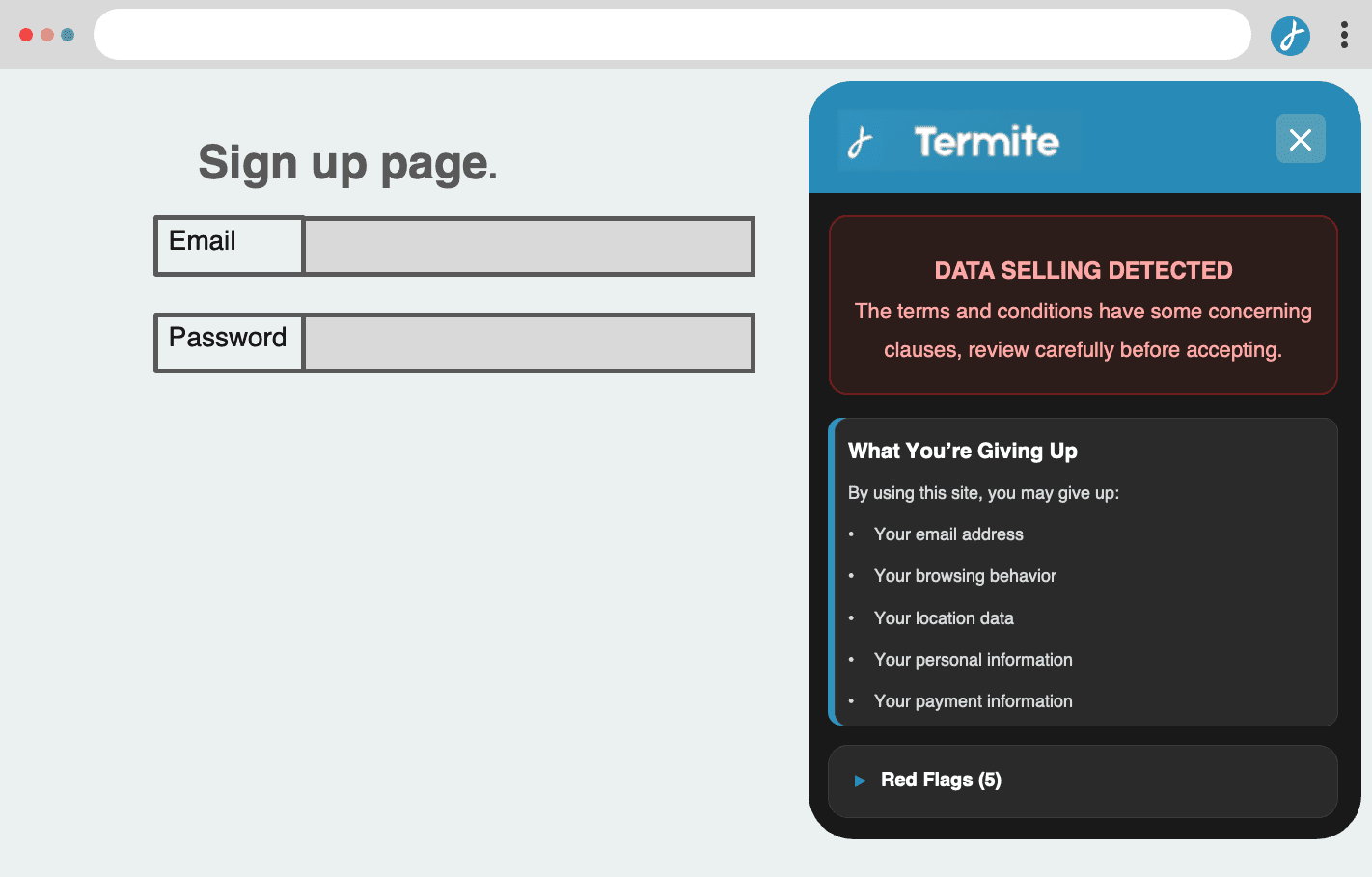
Task: Expand the Red Flags (5) section
Action: tap(1083, 781)
